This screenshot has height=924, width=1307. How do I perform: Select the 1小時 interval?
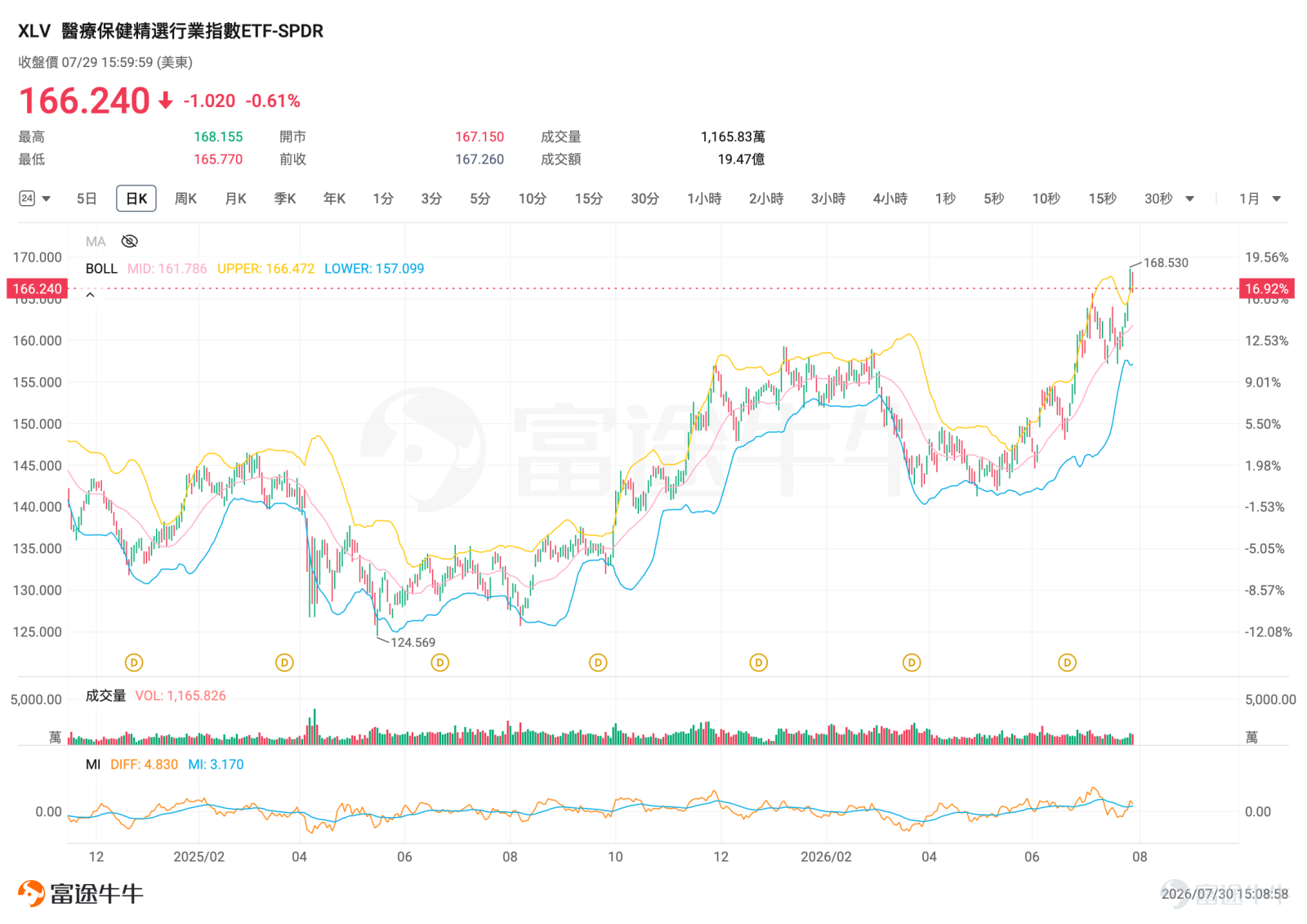(704, 199)
